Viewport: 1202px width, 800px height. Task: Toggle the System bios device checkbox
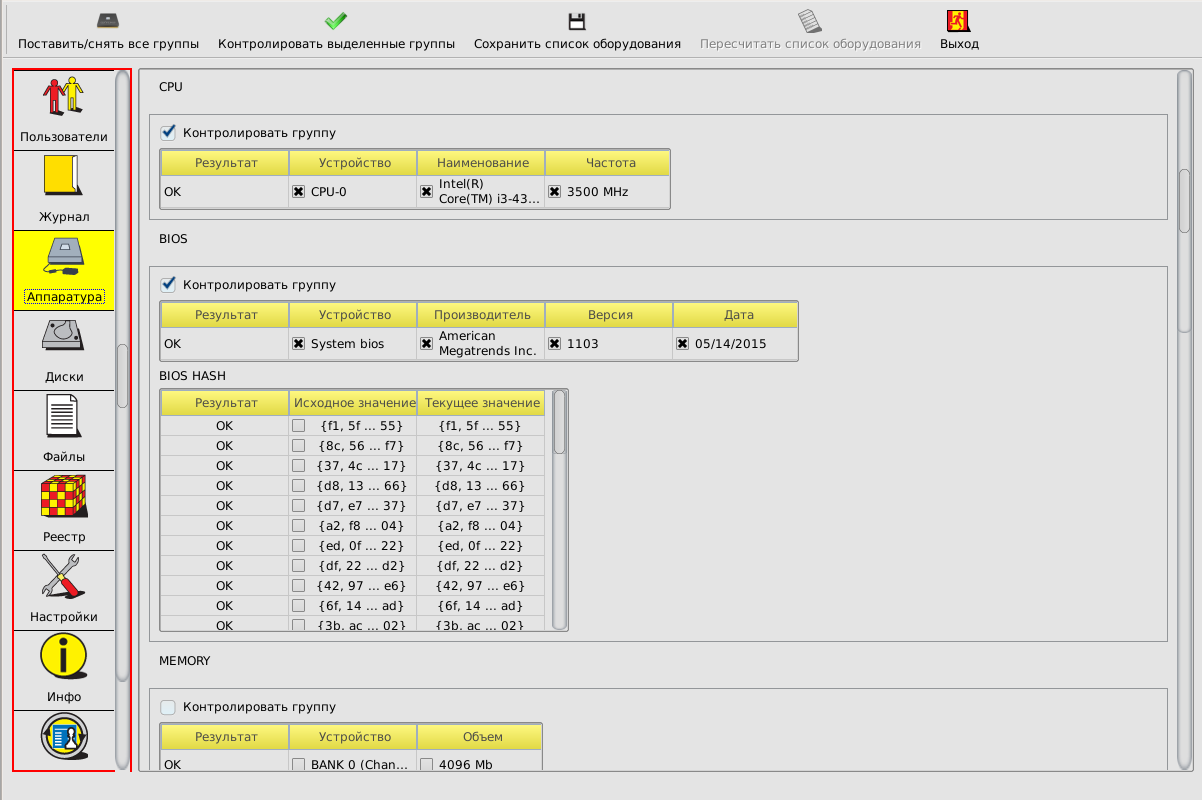click(x=298, y=343)
